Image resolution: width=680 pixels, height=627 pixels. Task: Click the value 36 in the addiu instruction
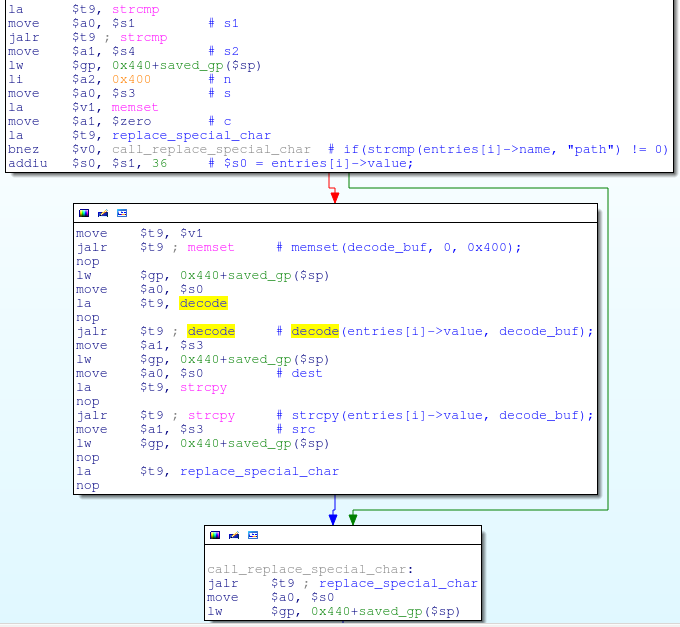(159, 163)
